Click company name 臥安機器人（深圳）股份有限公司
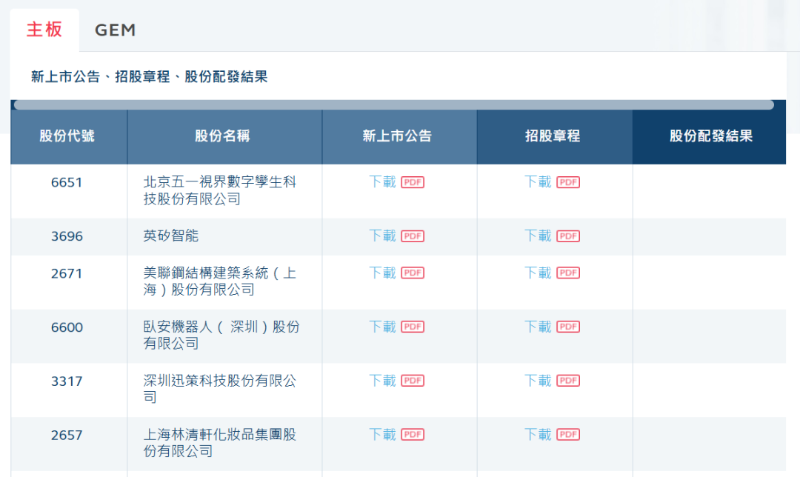 (221, 335)
